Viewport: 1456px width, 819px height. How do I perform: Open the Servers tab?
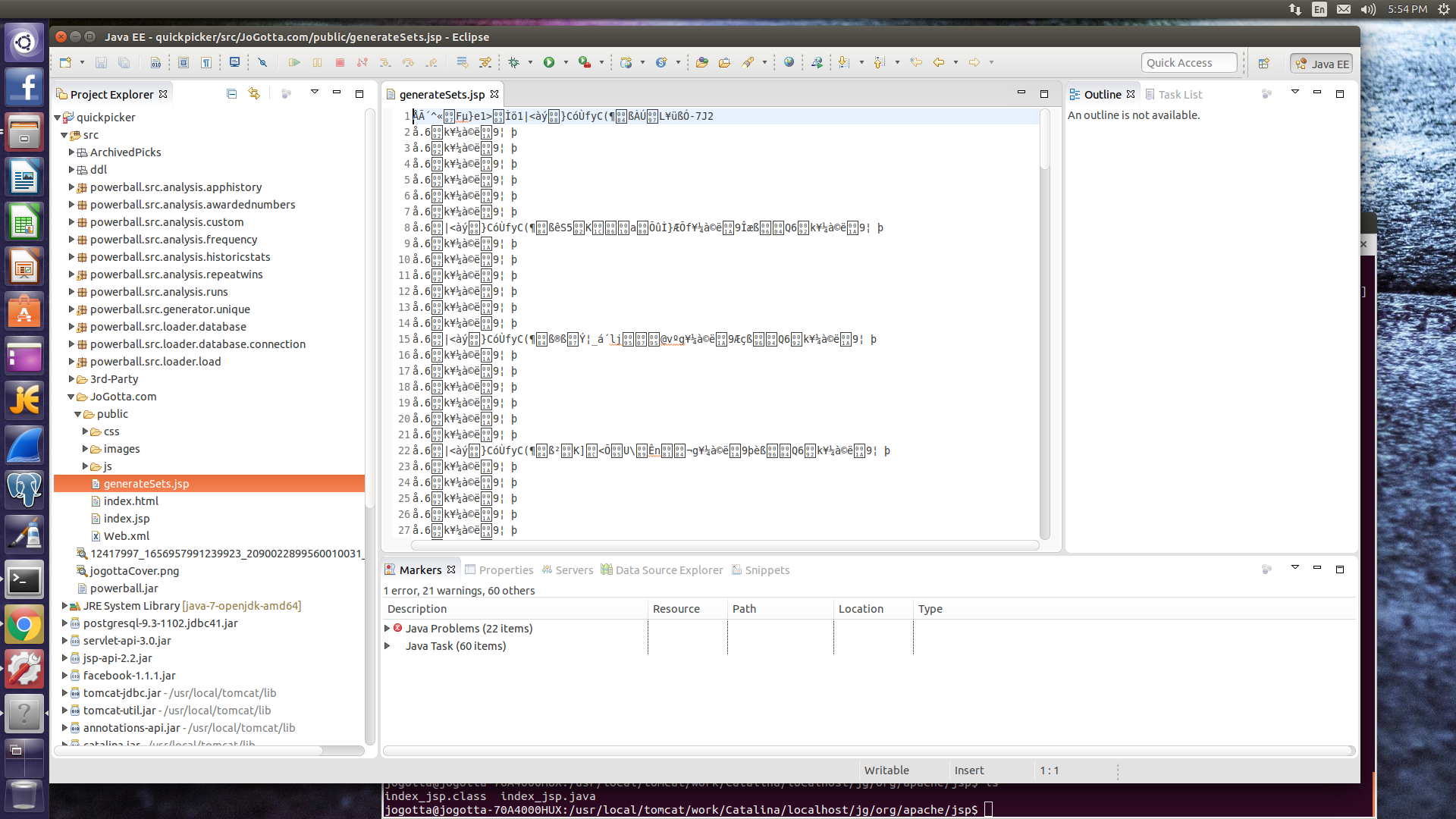click(x=567, y=570)
